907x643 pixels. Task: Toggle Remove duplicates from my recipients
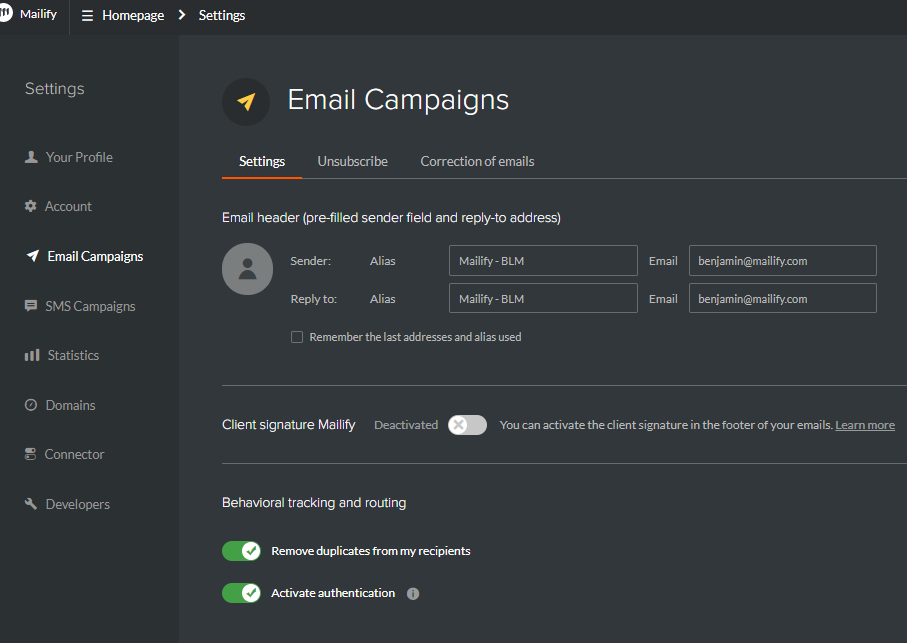coord(242,551)
